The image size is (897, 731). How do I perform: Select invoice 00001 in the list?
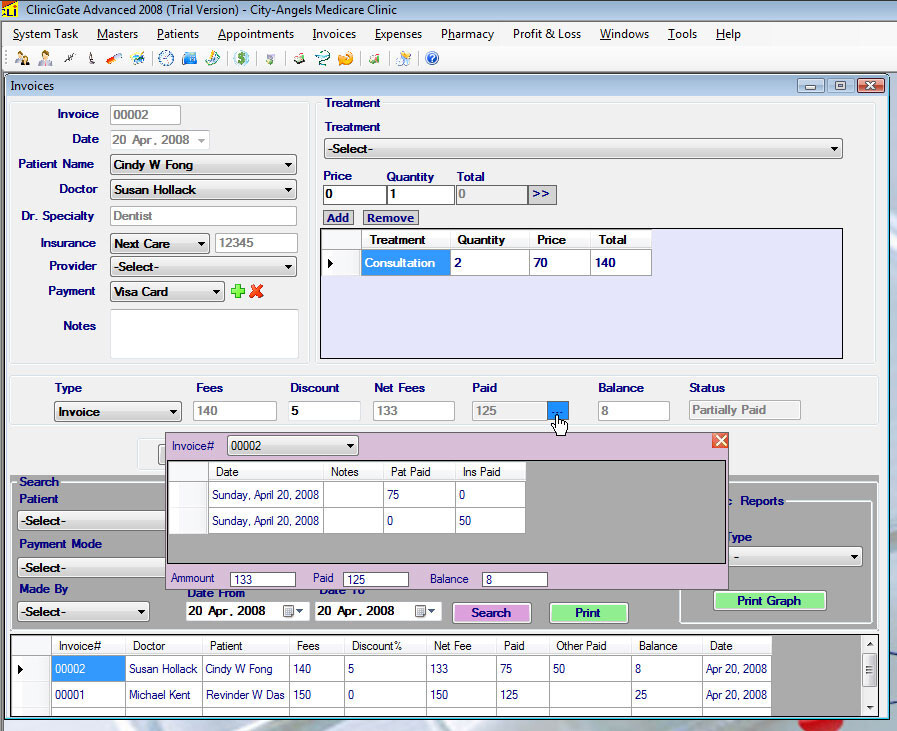click(x=88, y=694)
